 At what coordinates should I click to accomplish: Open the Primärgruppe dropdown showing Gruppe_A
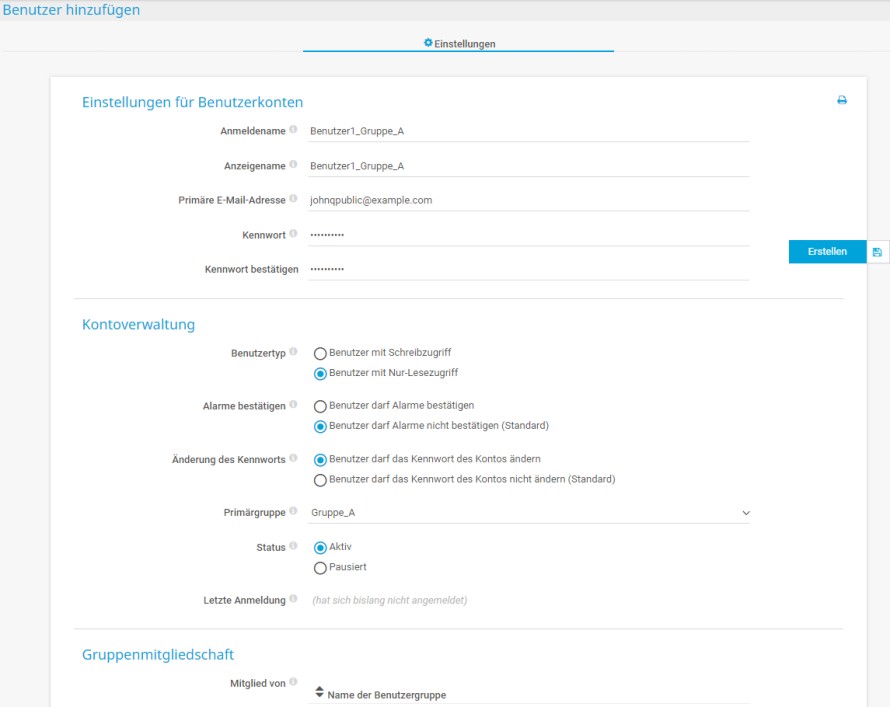click(x=530, y=510)
